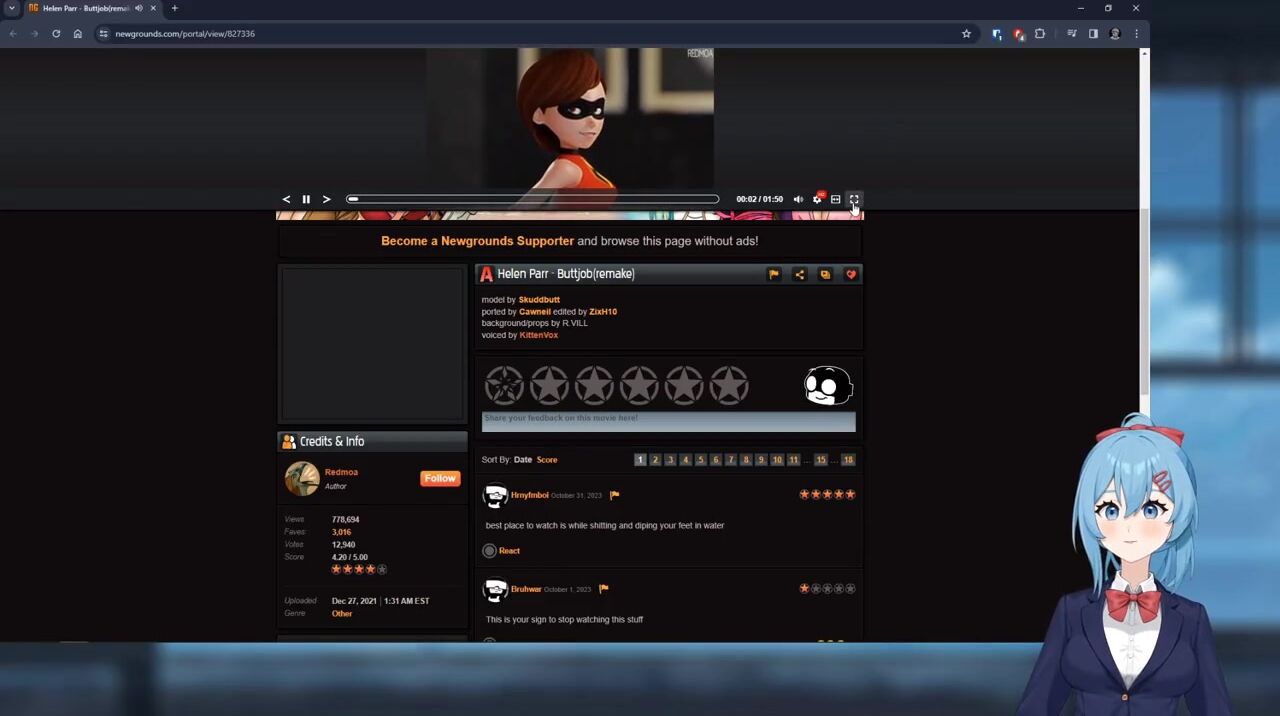The height and width of the screenshot is (716, 1280).
Task: Share this submission via the share icon
Action: point(799,274)
